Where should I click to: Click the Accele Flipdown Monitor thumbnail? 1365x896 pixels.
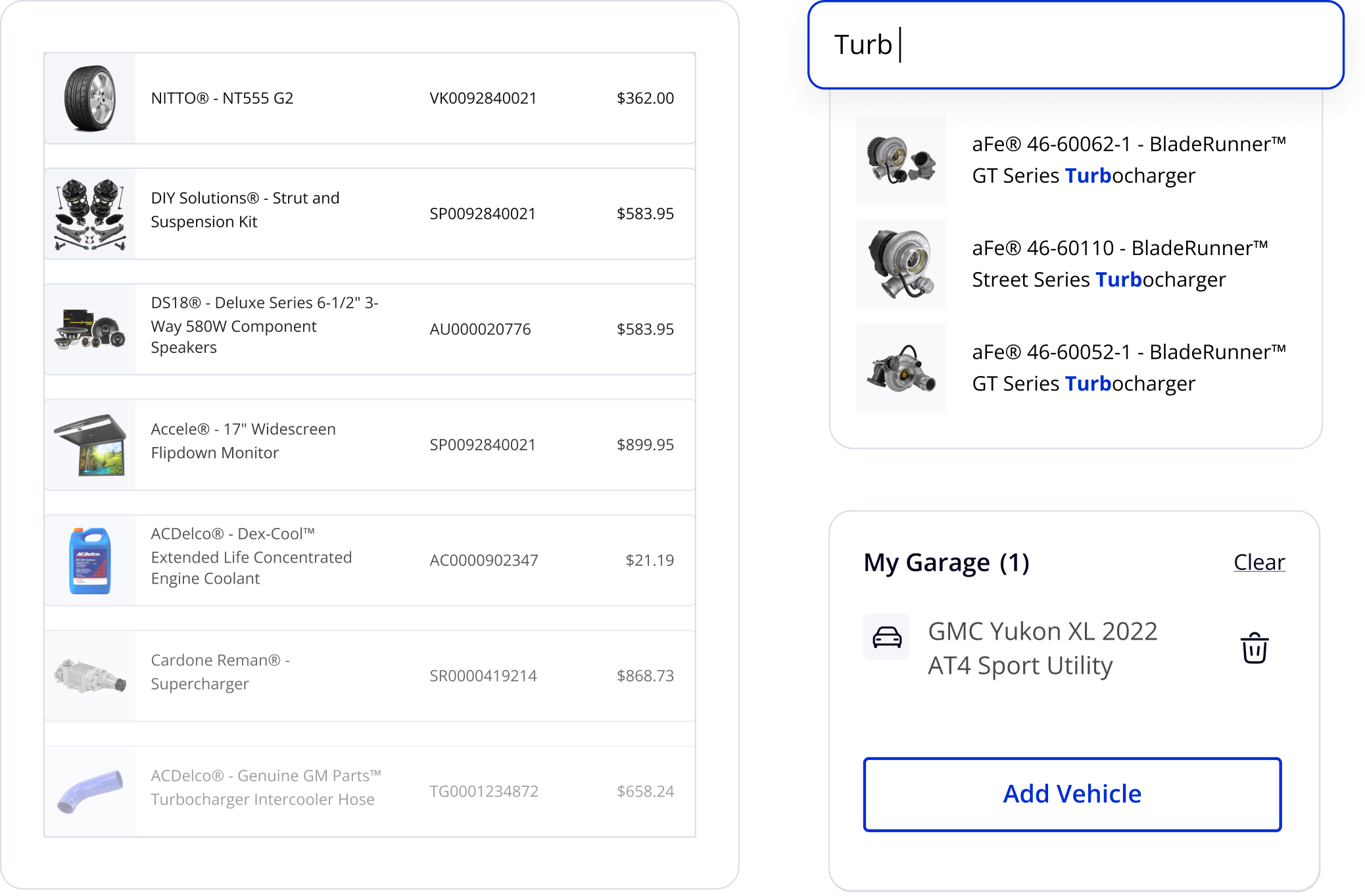90,445
